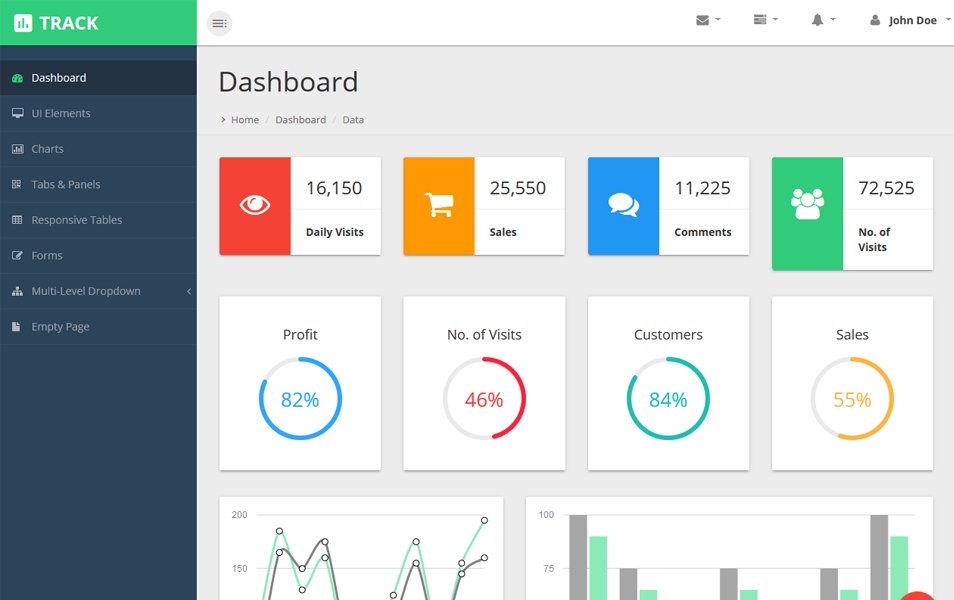Click the UI Elements monitor icon

coord(18,113)
